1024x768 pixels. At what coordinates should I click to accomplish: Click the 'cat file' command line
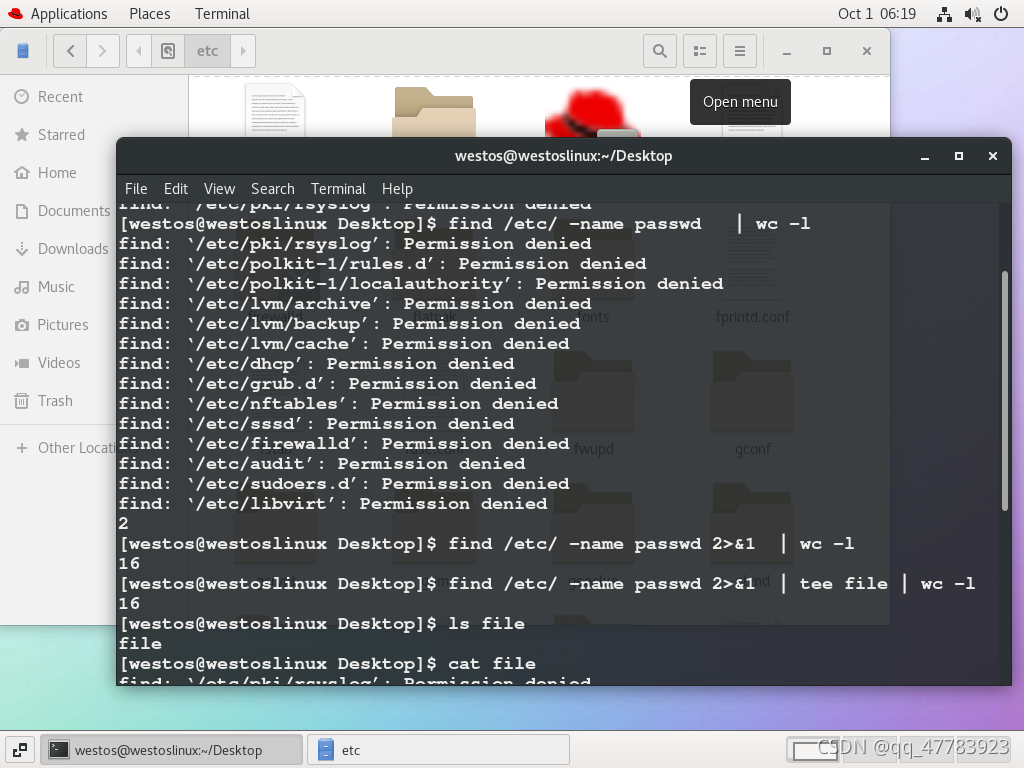[x=327, y=664]
